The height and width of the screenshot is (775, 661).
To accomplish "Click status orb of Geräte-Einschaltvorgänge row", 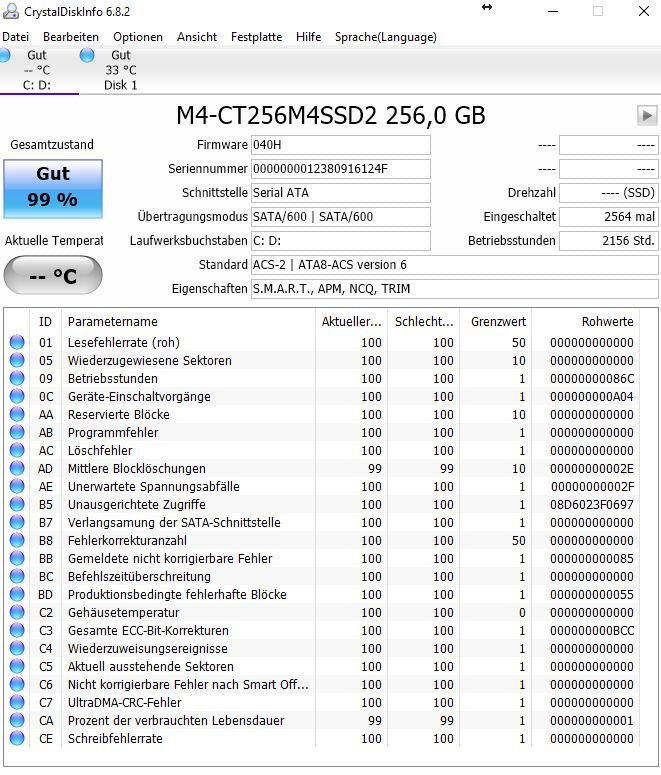I will 17,396.
